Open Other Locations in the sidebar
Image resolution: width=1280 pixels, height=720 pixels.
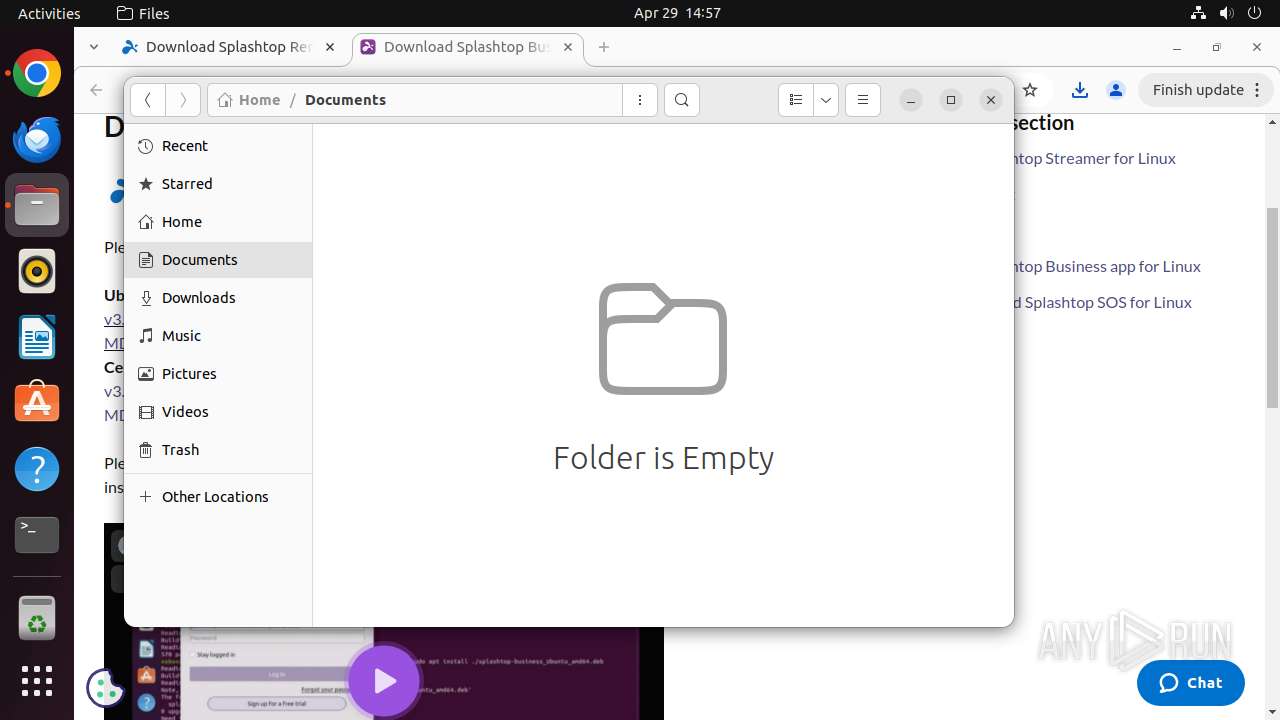click(218, 497)
